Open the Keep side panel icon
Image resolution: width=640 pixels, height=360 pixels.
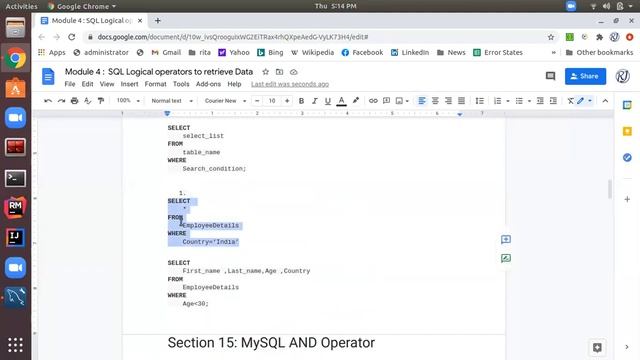[627, 131]
